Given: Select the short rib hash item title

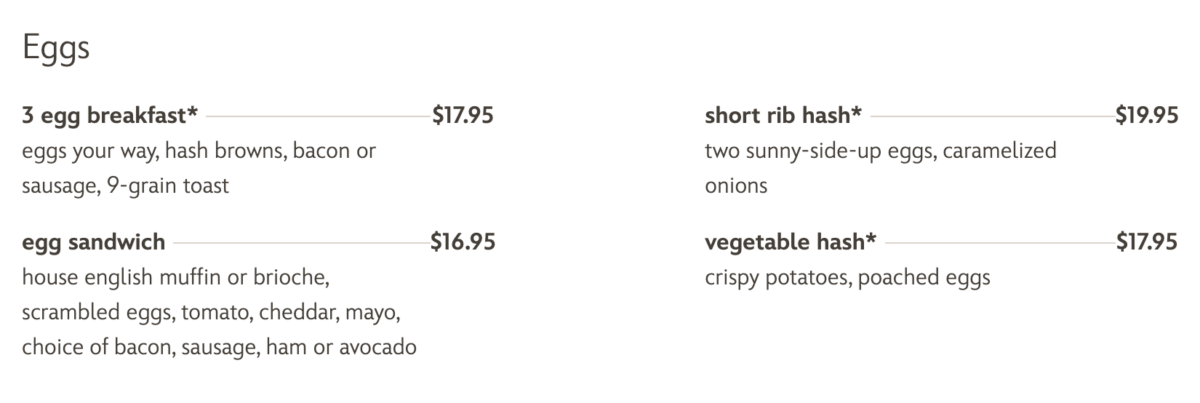Looking at the screenshot, I should click(783, 116).
